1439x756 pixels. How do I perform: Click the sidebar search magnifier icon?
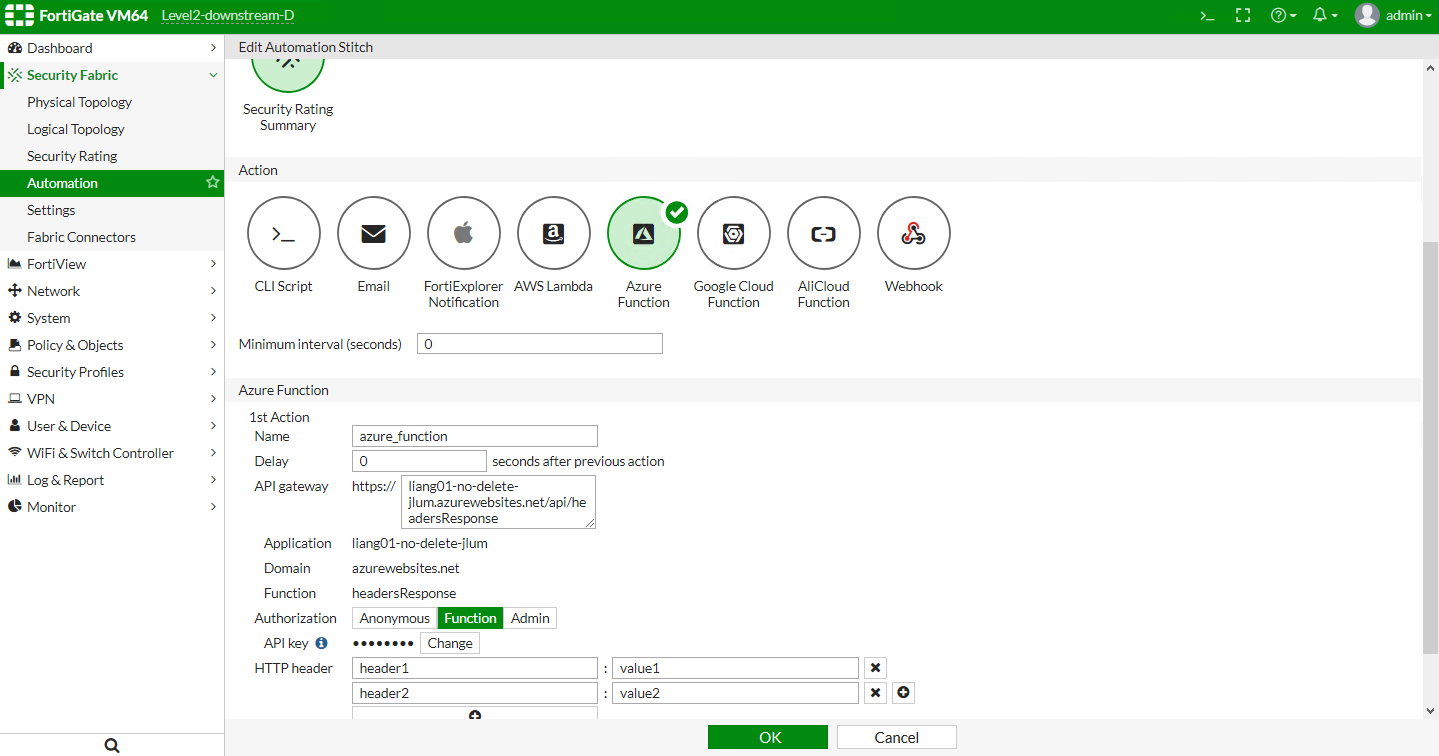click(x=112, y=745)
